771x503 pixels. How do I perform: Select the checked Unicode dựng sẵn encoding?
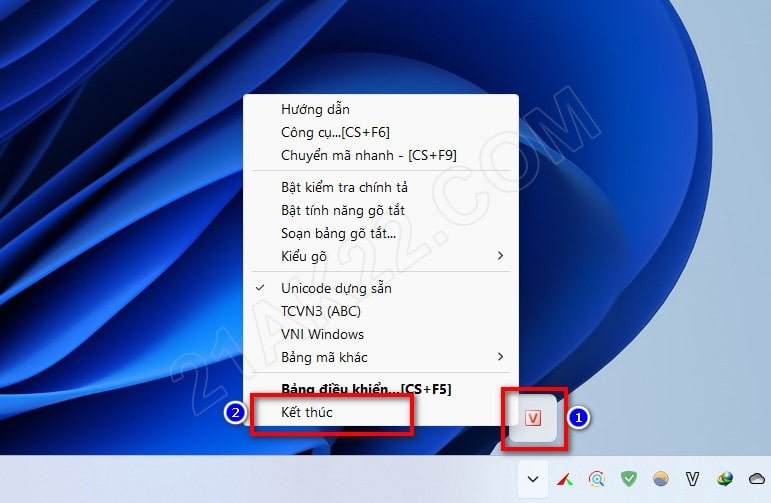pos(381,288)
